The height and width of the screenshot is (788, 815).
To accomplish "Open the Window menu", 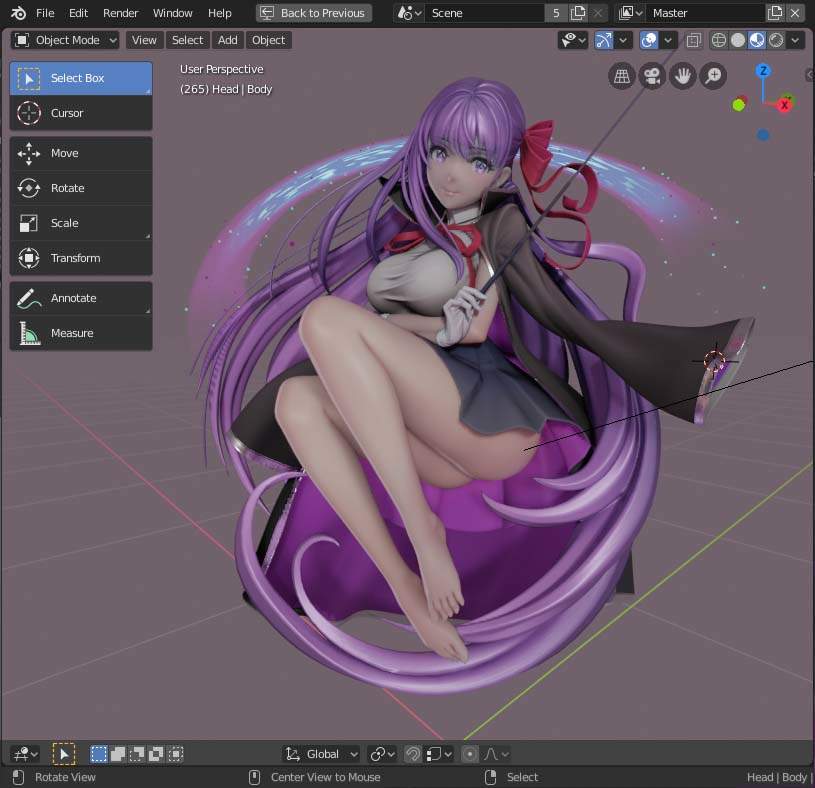I will 173,13.
